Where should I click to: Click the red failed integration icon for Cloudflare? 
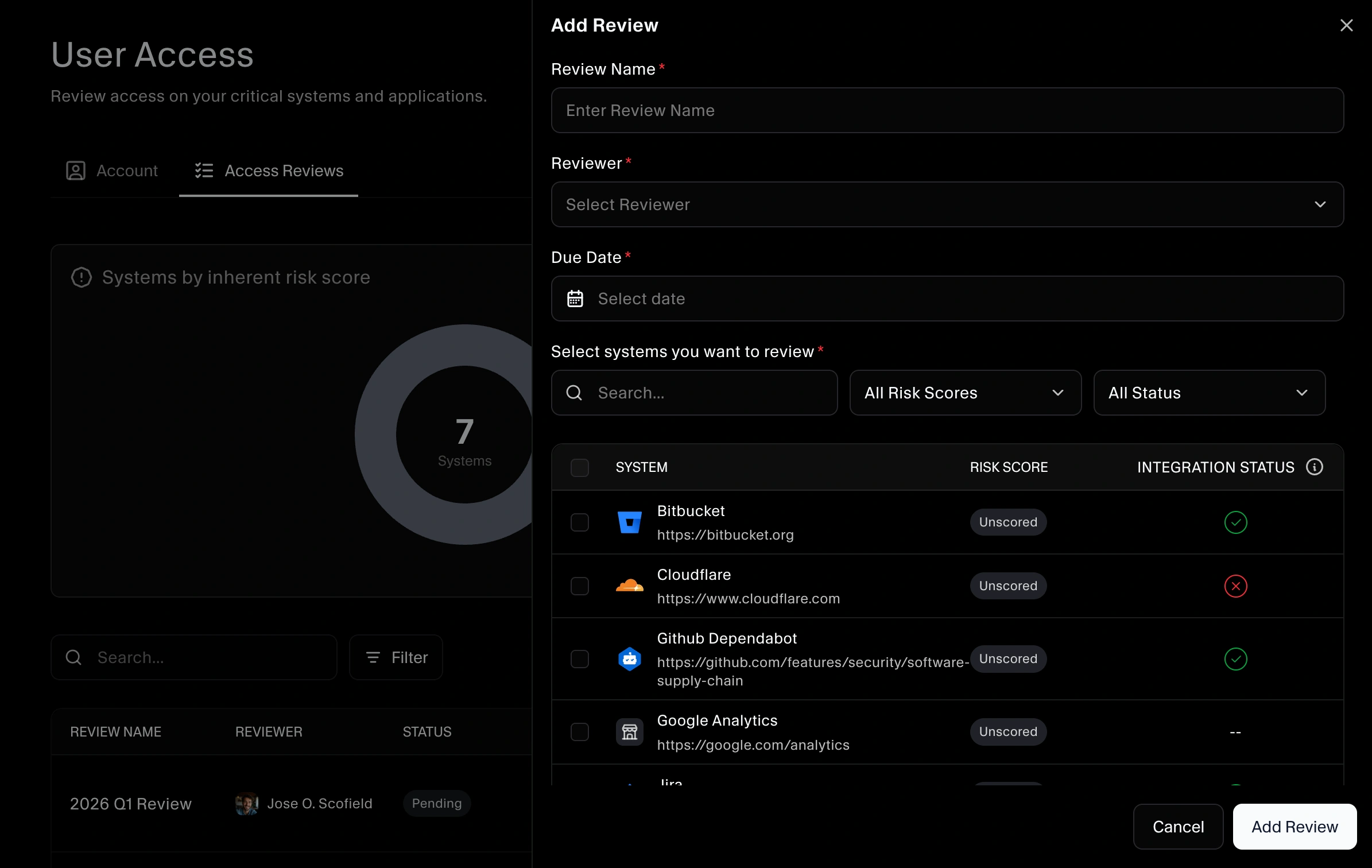click(x=1236, y=586)
